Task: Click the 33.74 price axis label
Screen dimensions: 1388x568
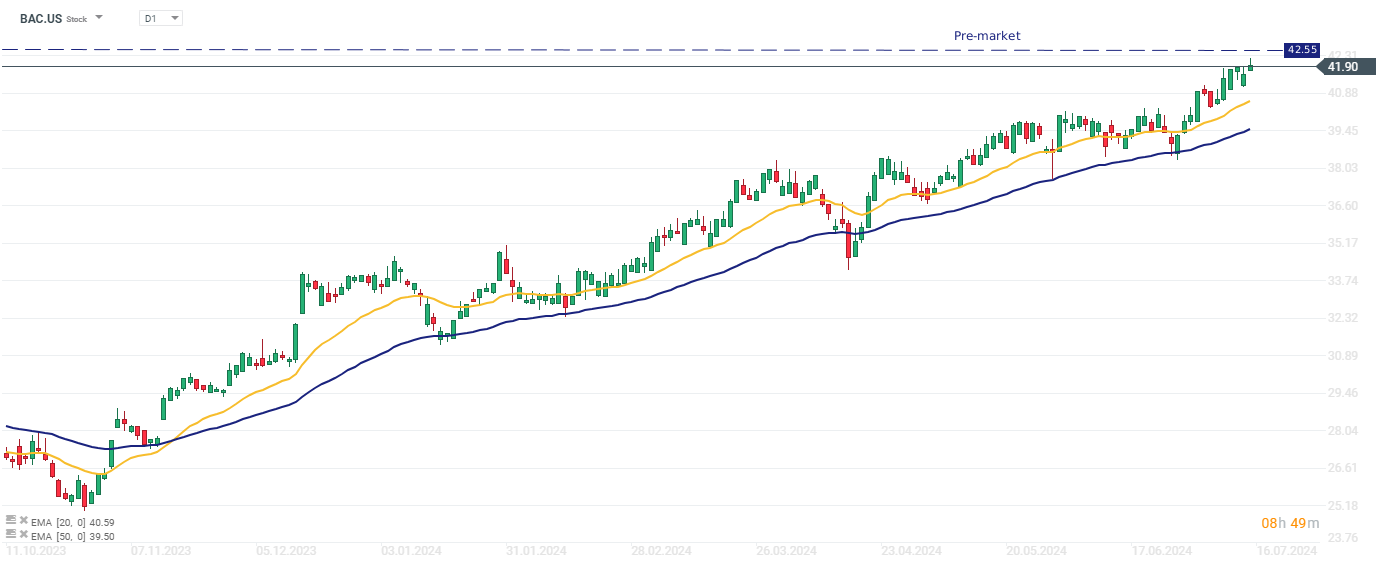Action: pos(1342,280)
